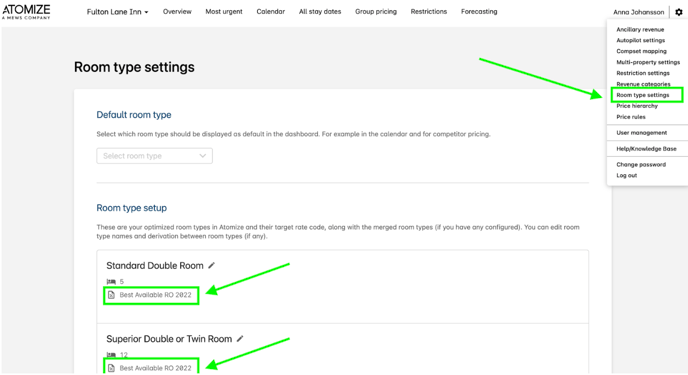Click Superior Double or Twin Room title
This screenshot has width=688, height=375.
click(x=169, y=339)
